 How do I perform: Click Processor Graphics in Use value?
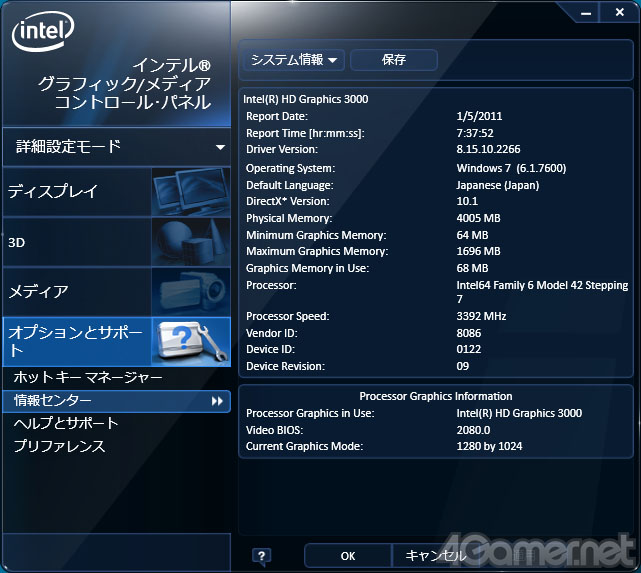[x=519, y=413]
